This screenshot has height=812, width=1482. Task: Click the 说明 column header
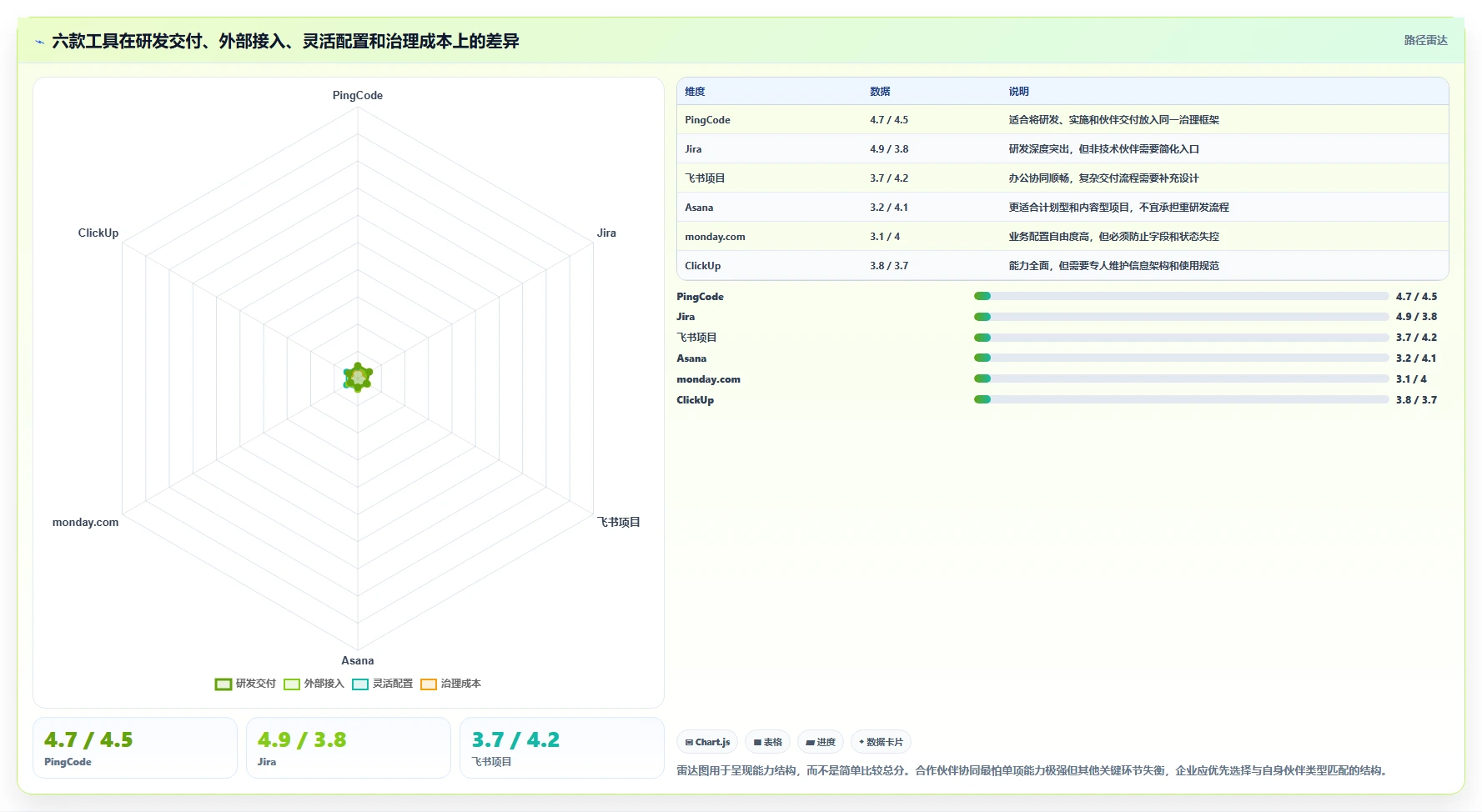tap(1018, 92)
